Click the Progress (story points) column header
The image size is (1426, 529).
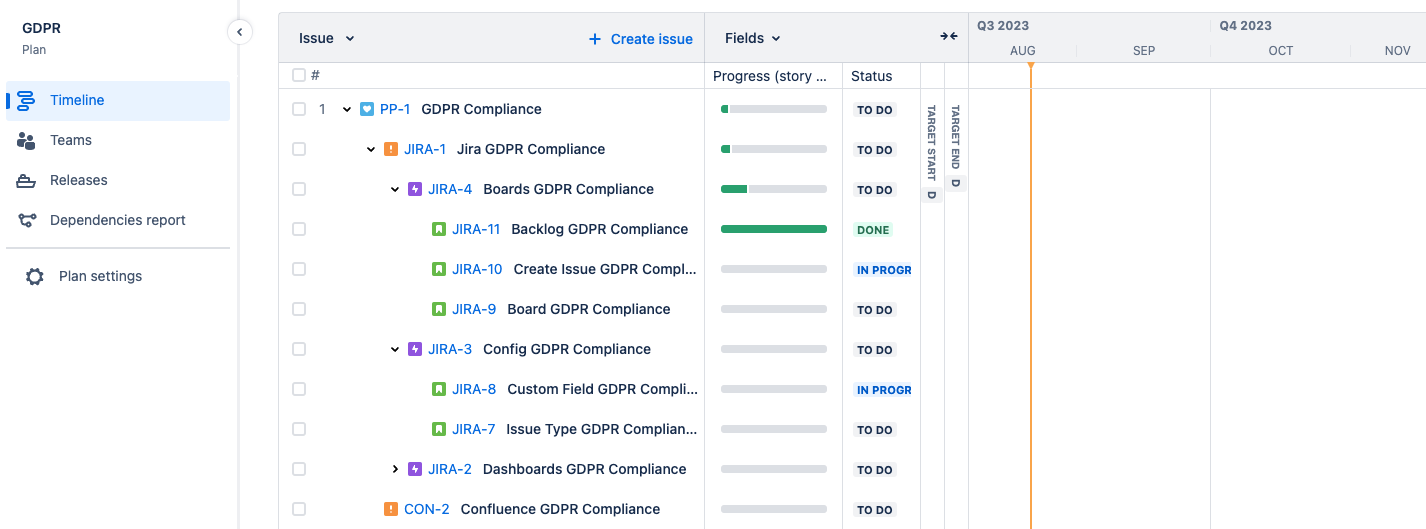tap(771, 76)
